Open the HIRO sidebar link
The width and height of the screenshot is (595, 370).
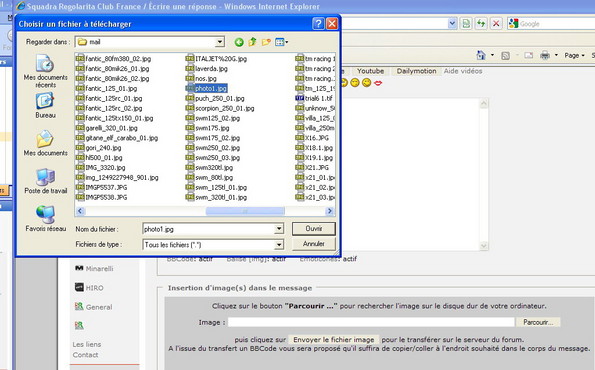click(94, 288)
